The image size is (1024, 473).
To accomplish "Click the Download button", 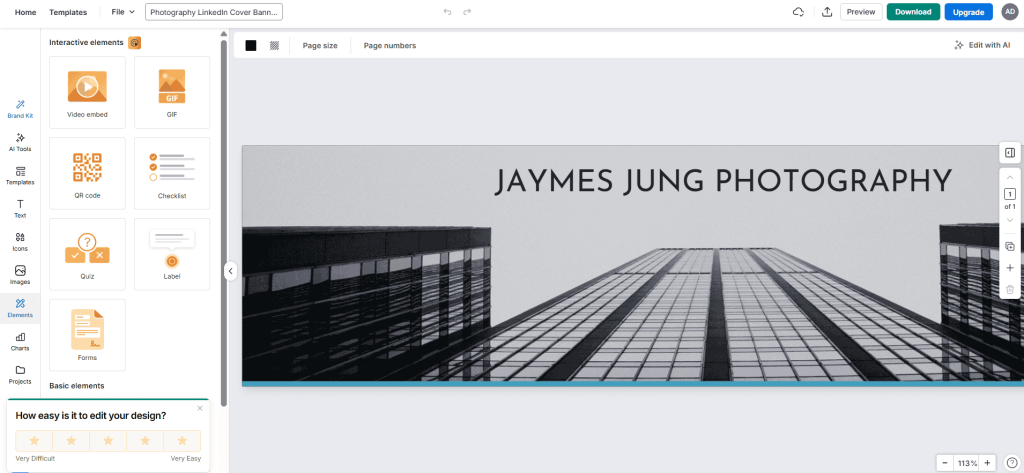I will [x=913, y=12].
